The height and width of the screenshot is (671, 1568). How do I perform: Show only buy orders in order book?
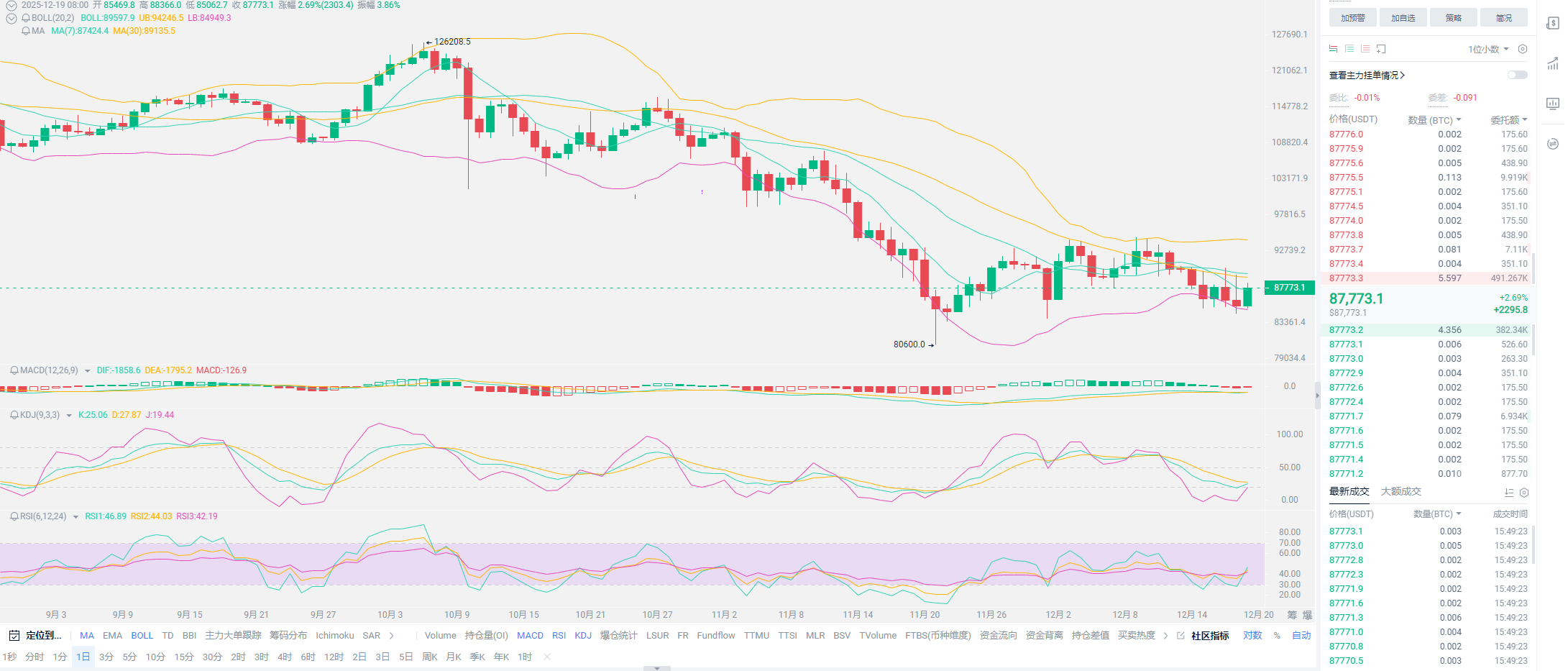pos(1349,49)
